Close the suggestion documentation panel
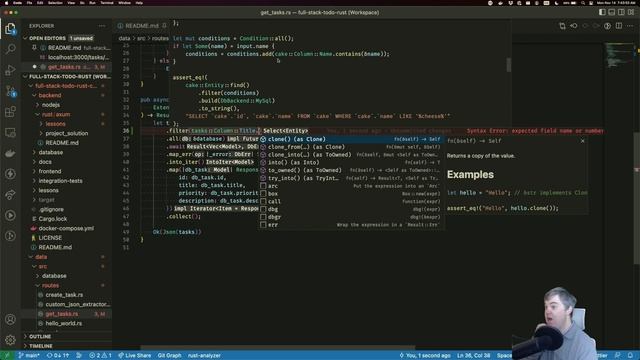640x360 pixels. click(582, 141)
